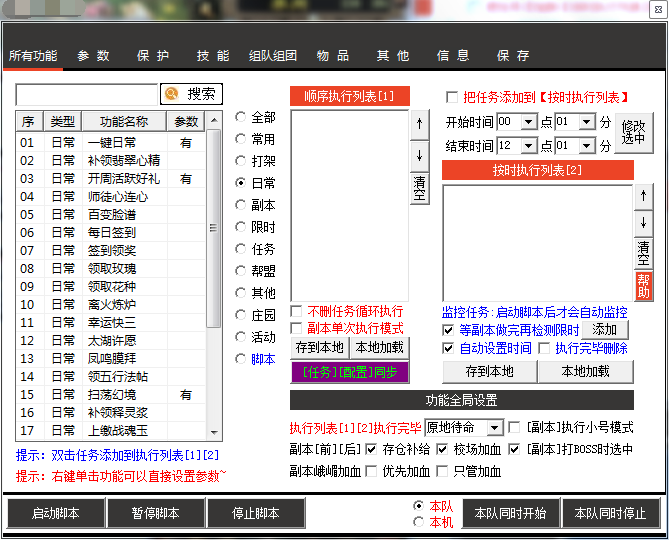Toggle 存仓补给 checkbox
669x540 pixels.
pos(371,449)
